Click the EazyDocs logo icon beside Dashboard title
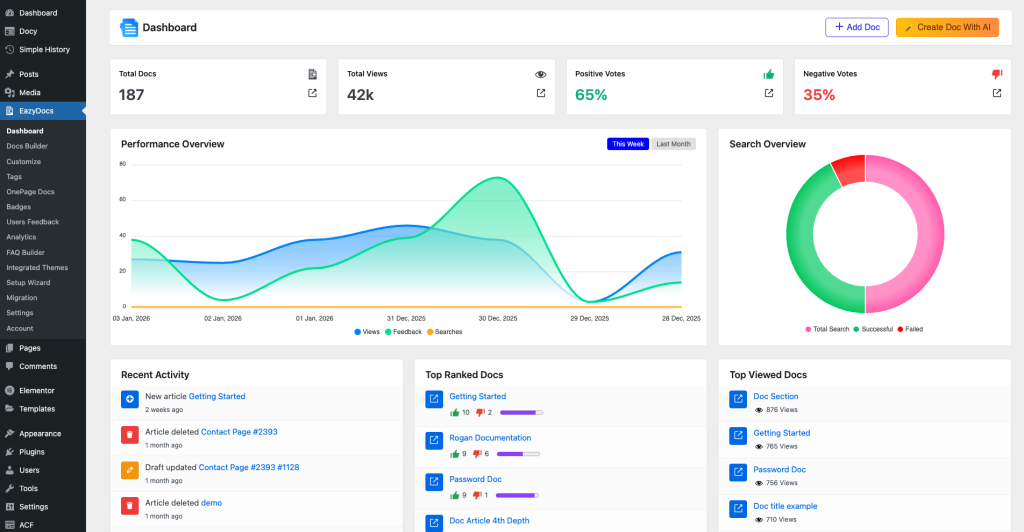This screenshot has height=532, width=1024. (129, 28)
